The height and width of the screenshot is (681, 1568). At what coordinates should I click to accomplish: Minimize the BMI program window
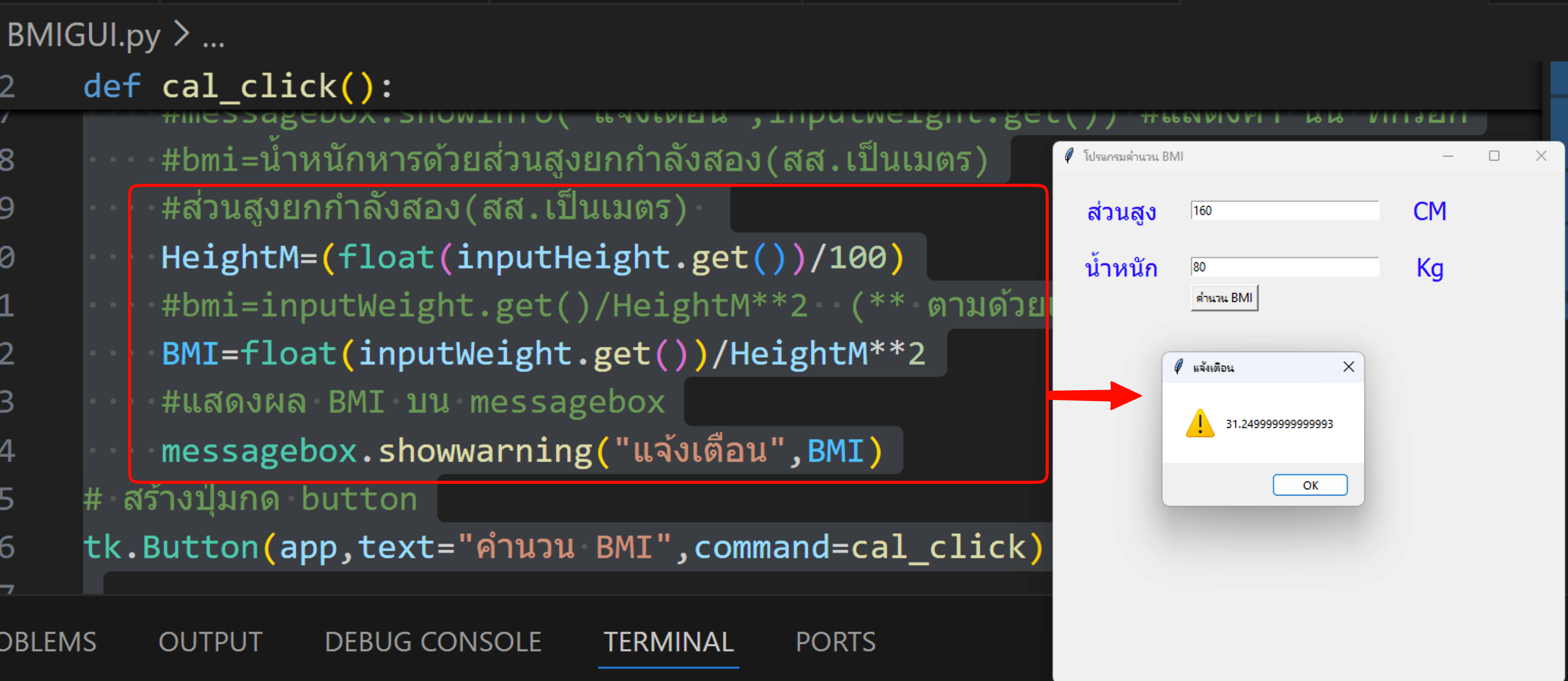coord(1448,156)
